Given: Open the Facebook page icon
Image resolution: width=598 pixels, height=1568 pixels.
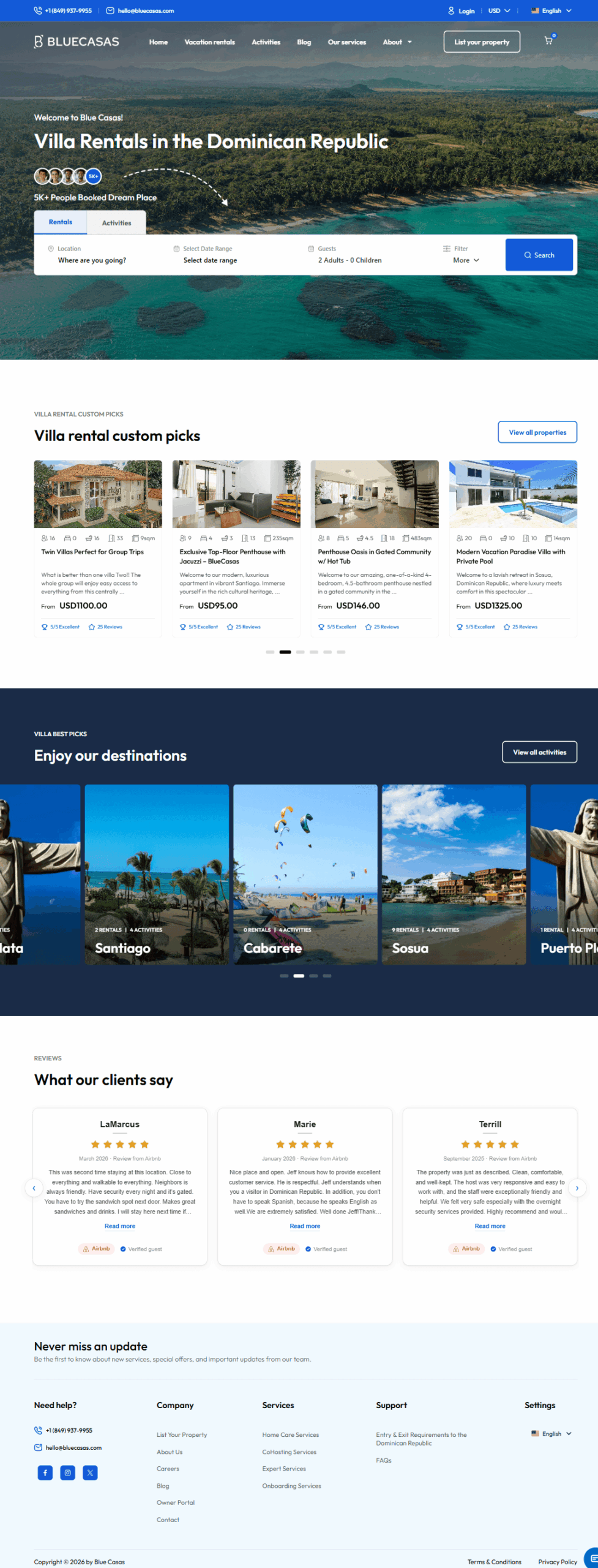Looking at the screenshot, I should 45,1472.
